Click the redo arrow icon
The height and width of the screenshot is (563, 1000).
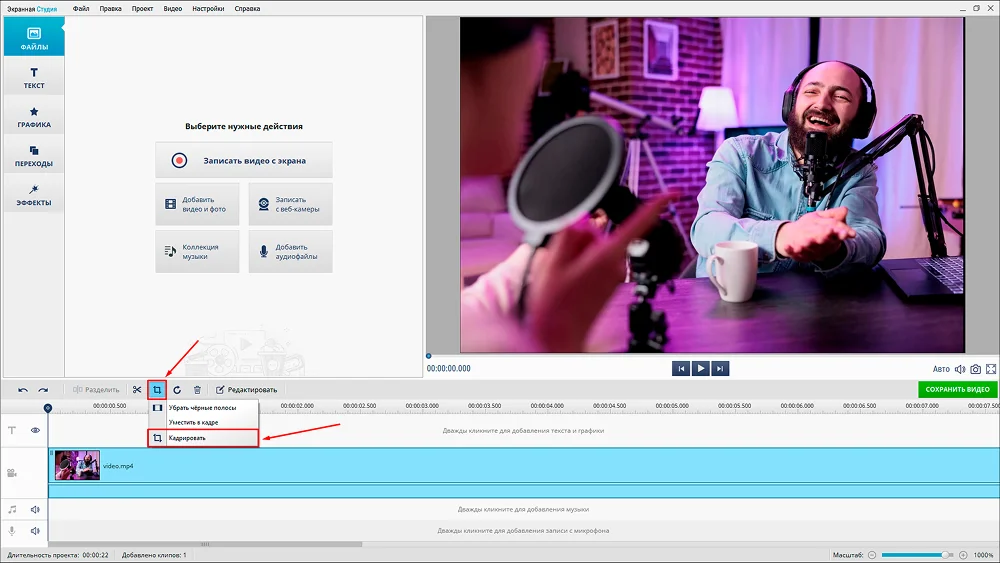[x=43, y=390]
